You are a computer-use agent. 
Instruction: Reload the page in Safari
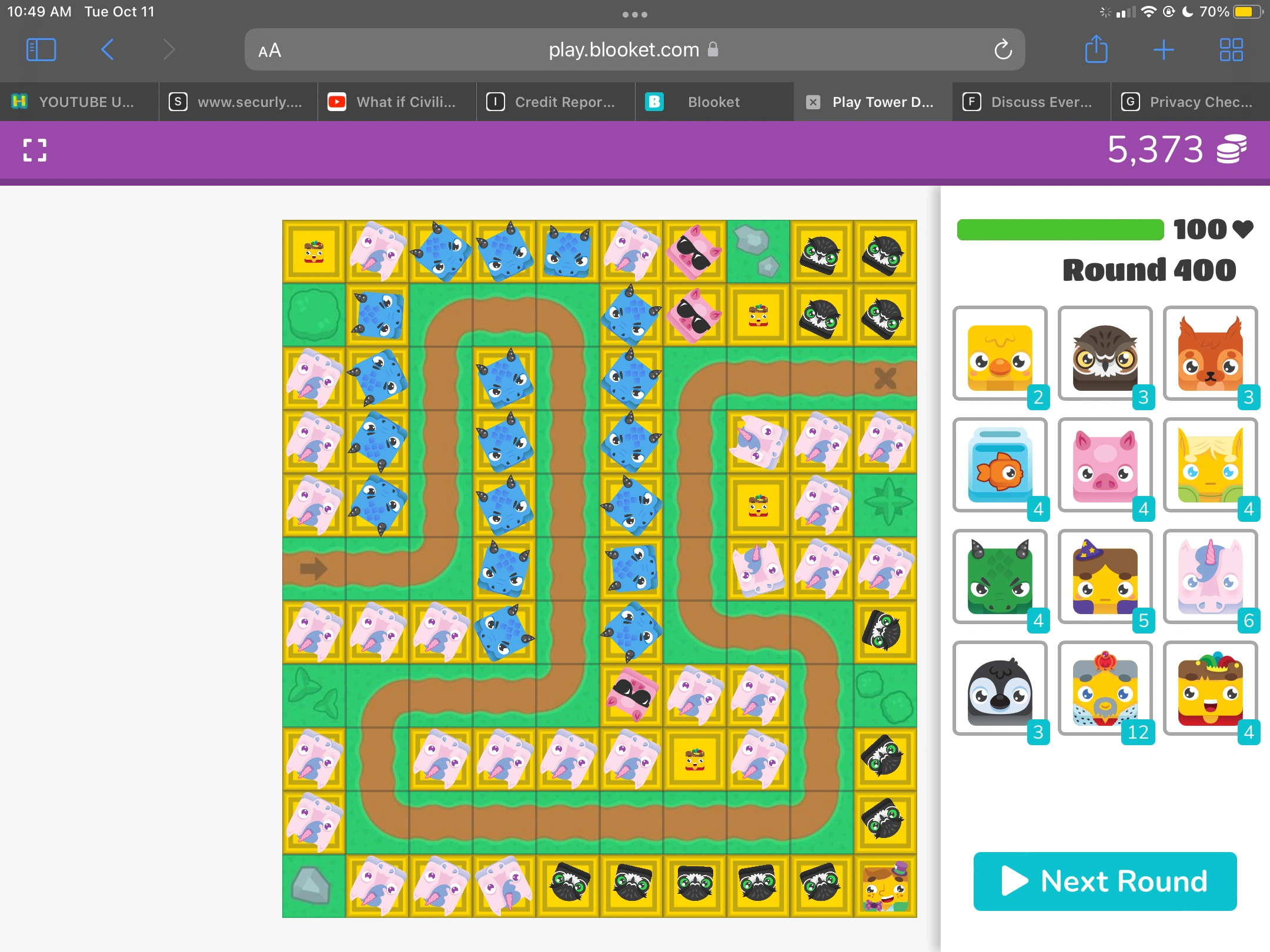(1003, 50)
